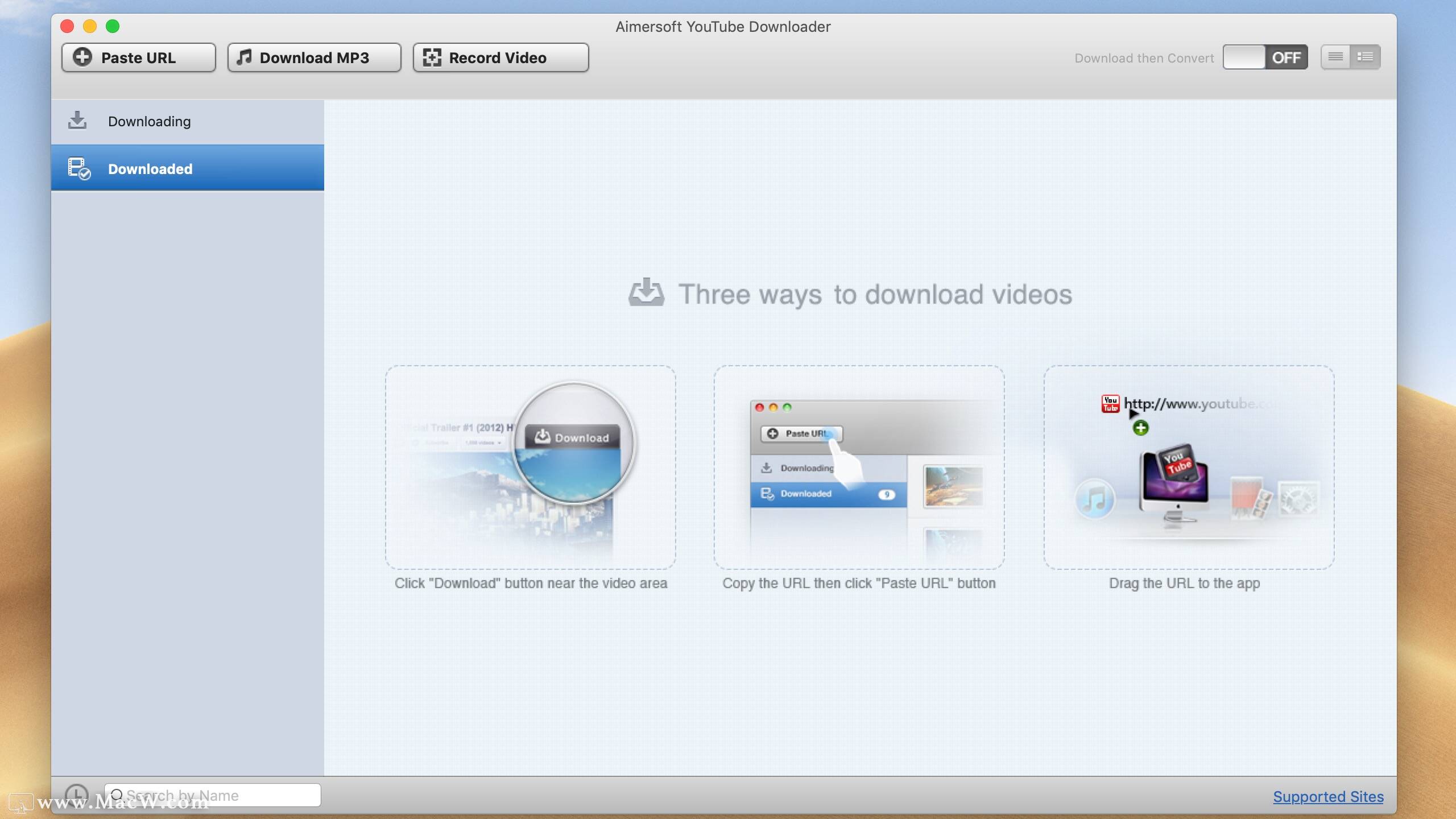This screenshot has height=819, width=1456.
Task: Click the Download MP3 button
Action: (314, 57)
